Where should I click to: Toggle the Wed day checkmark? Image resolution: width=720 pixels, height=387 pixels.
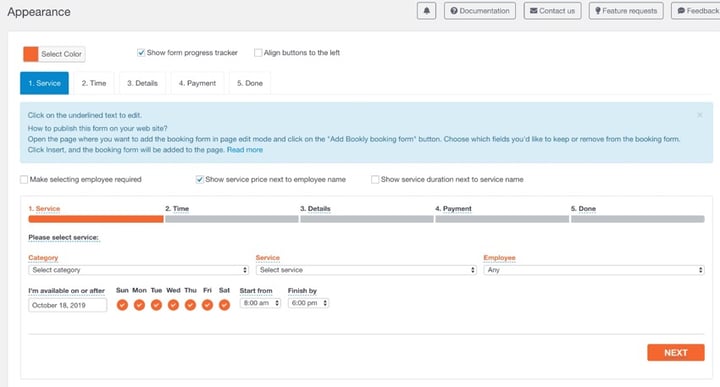[x=173, y=305]
